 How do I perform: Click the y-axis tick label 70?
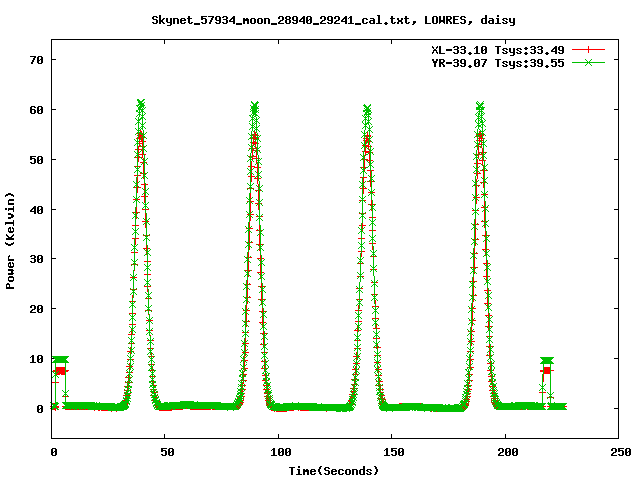click(x=36, y=60)
